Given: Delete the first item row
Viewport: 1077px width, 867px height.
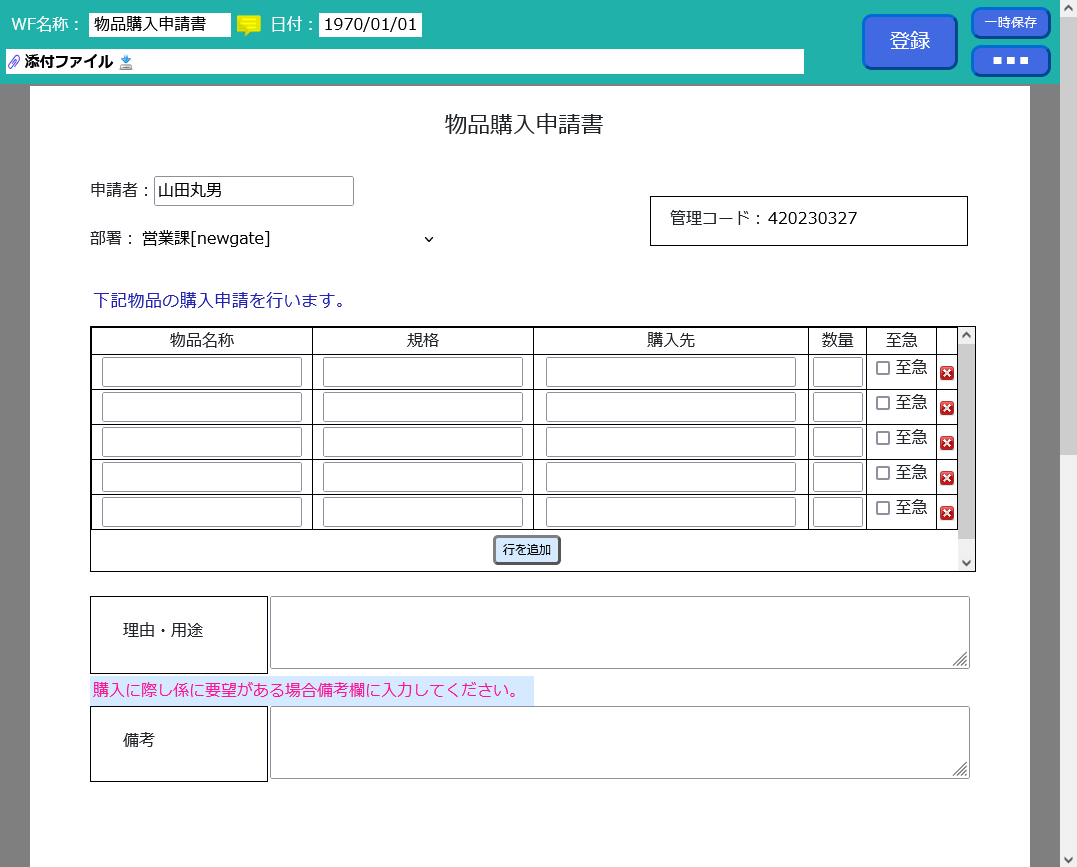Looking at the screenshot, I should pyautogui.click(x=947, y=373).
